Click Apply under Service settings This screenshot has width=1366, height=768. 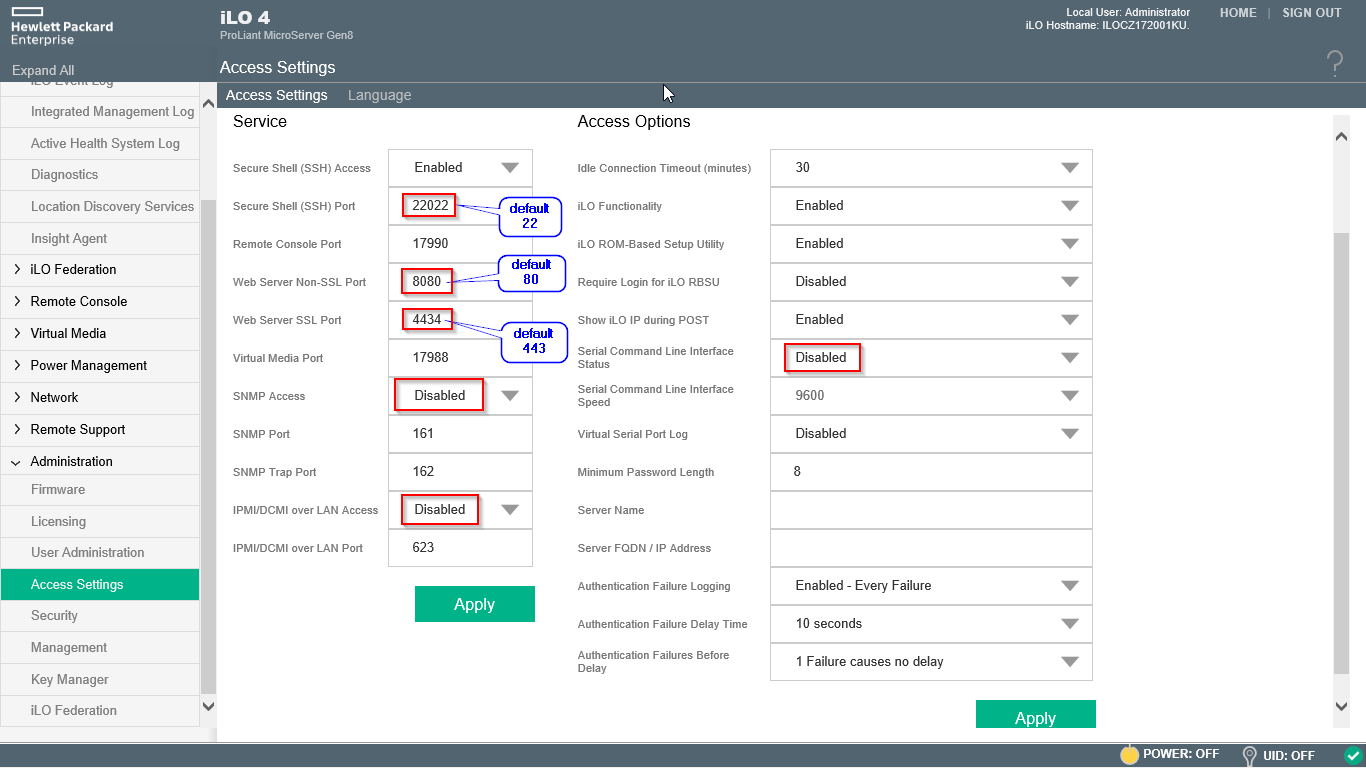tap(475, 604)
